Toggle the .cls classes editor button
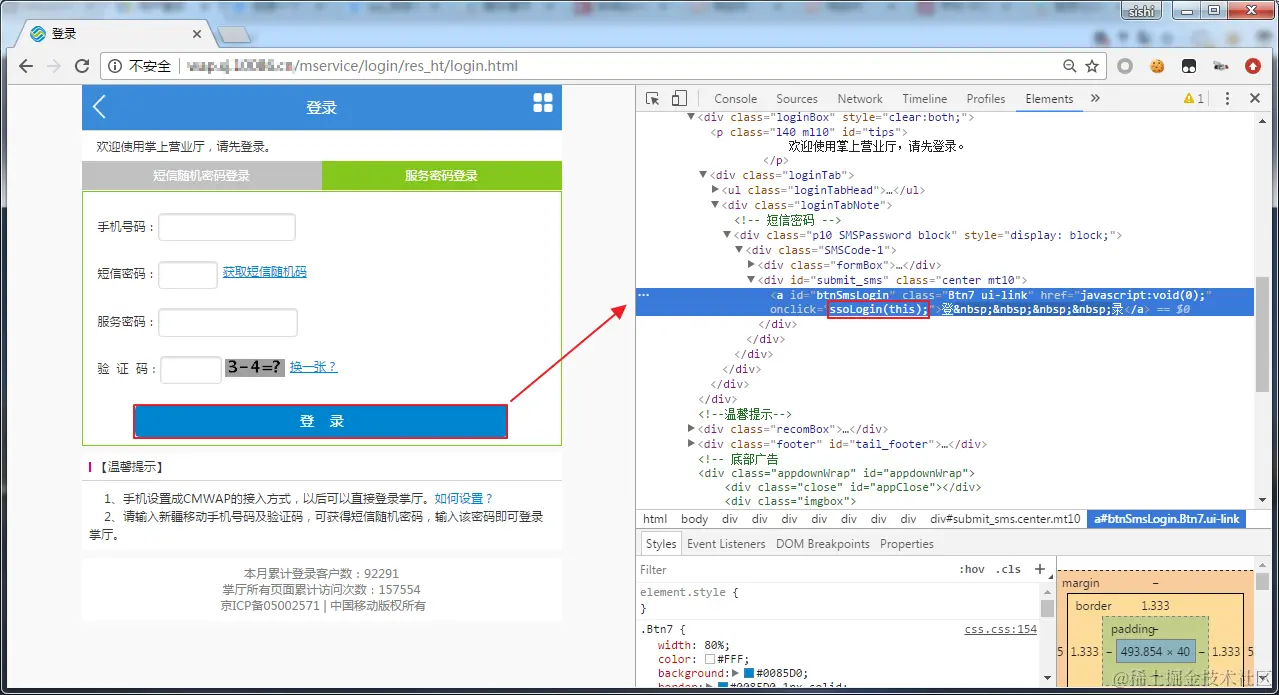The height and width of the screenshot is (695, 1279). coord(1008,569)
